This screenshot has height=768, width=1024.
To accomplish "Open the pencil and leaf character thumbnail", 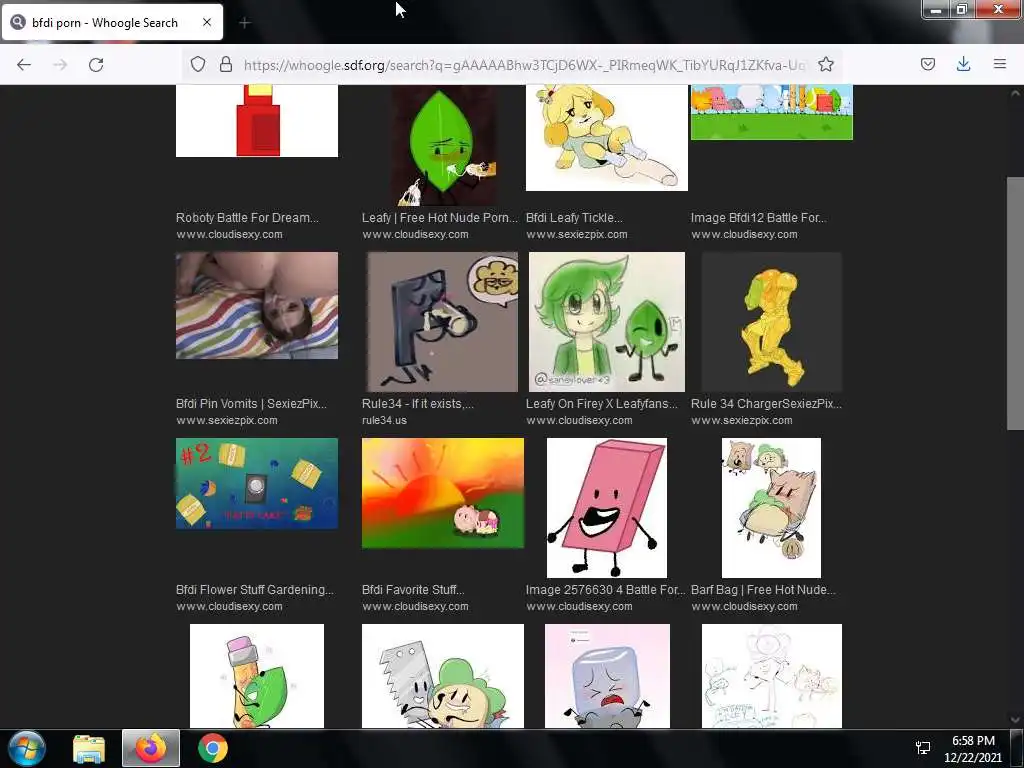I will 257,676.
